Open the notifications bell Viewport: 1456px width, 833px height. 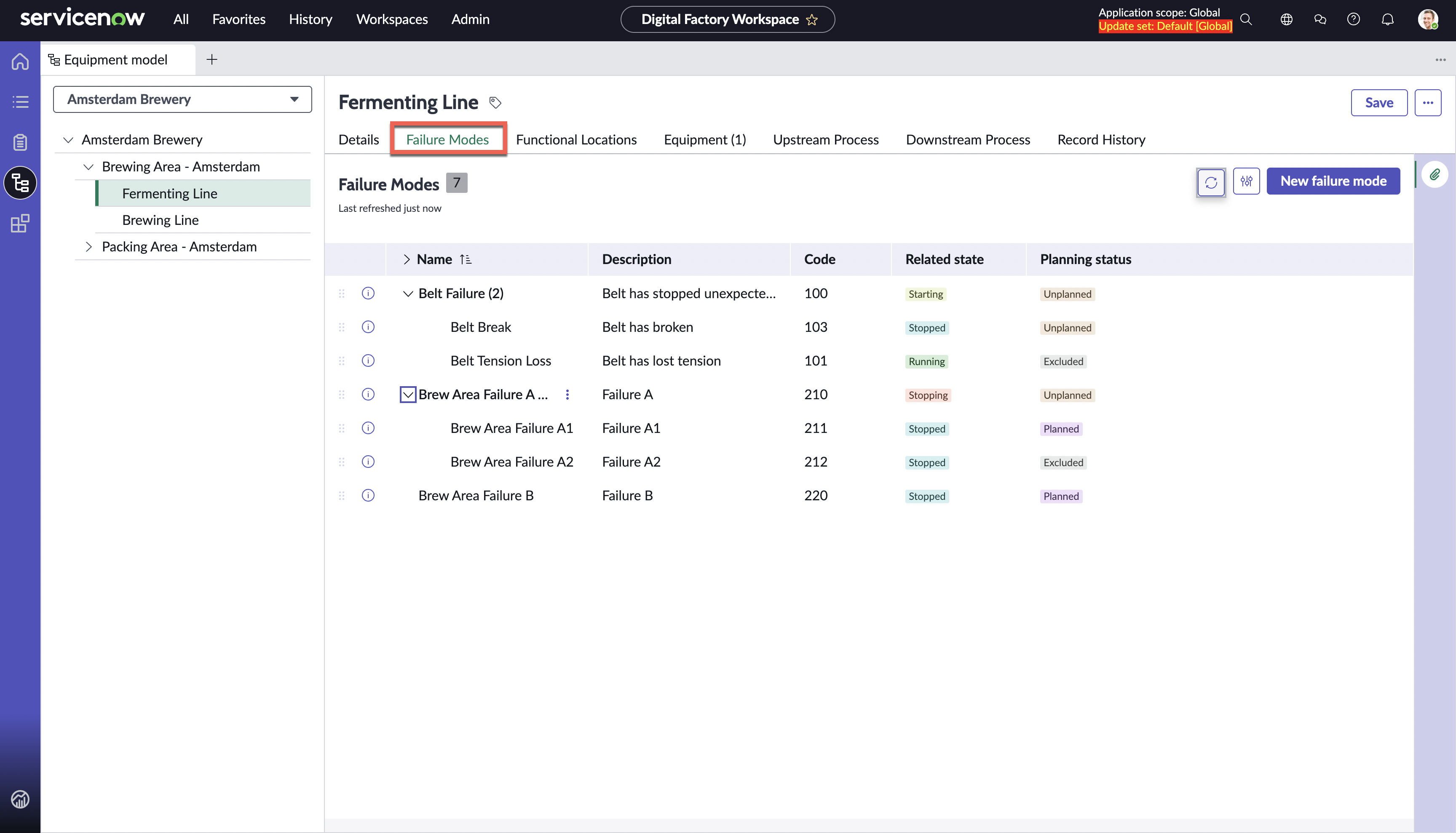[x=1387, y=19]
